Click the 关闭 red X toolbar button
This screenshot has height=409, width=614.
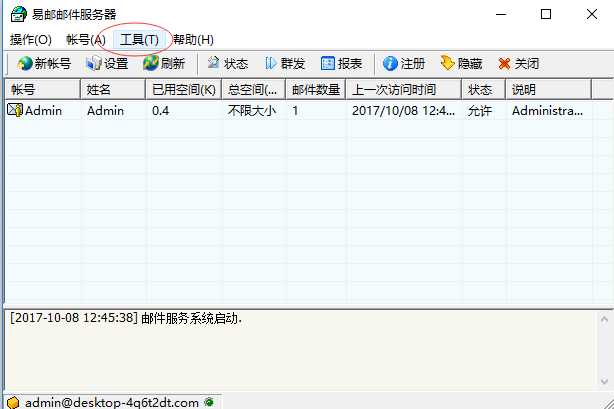[519, 63]
